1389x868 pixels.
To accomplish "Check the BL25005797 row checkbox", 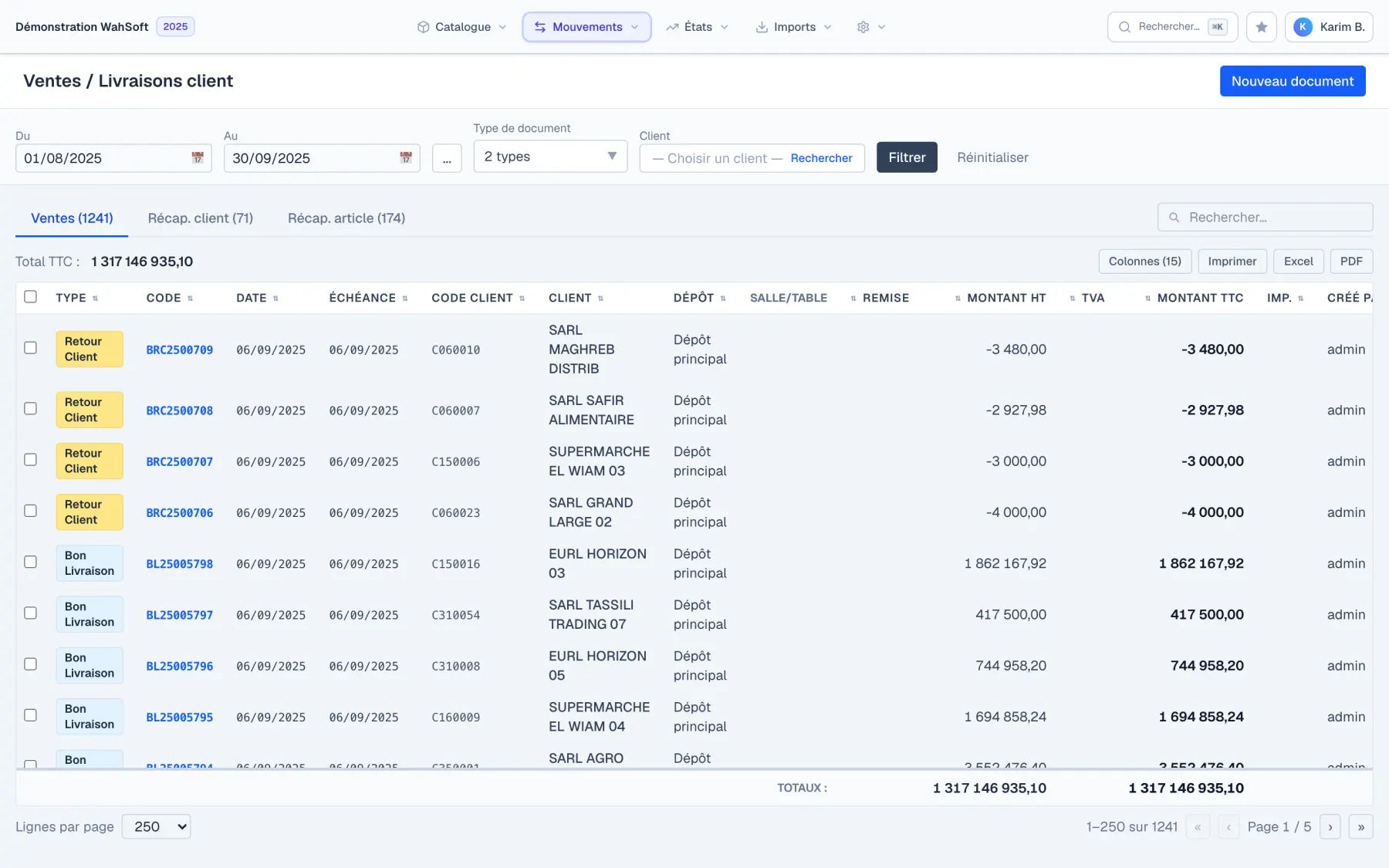I will pos(30,613).
